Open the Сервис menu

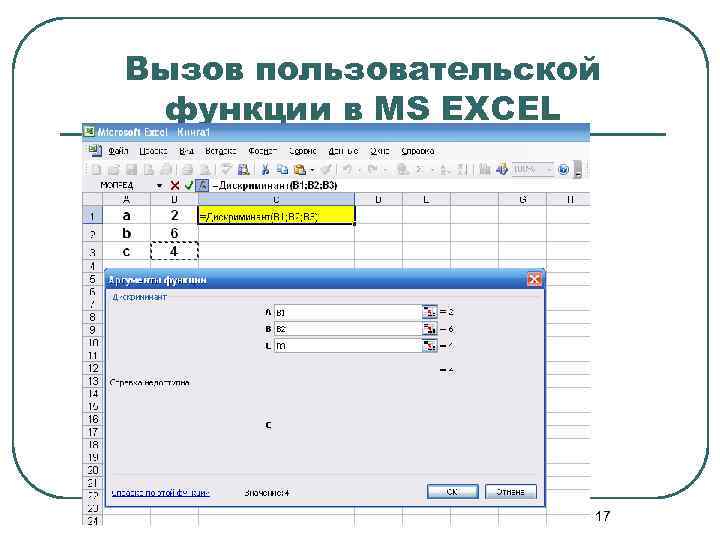(x=303, y=151)
